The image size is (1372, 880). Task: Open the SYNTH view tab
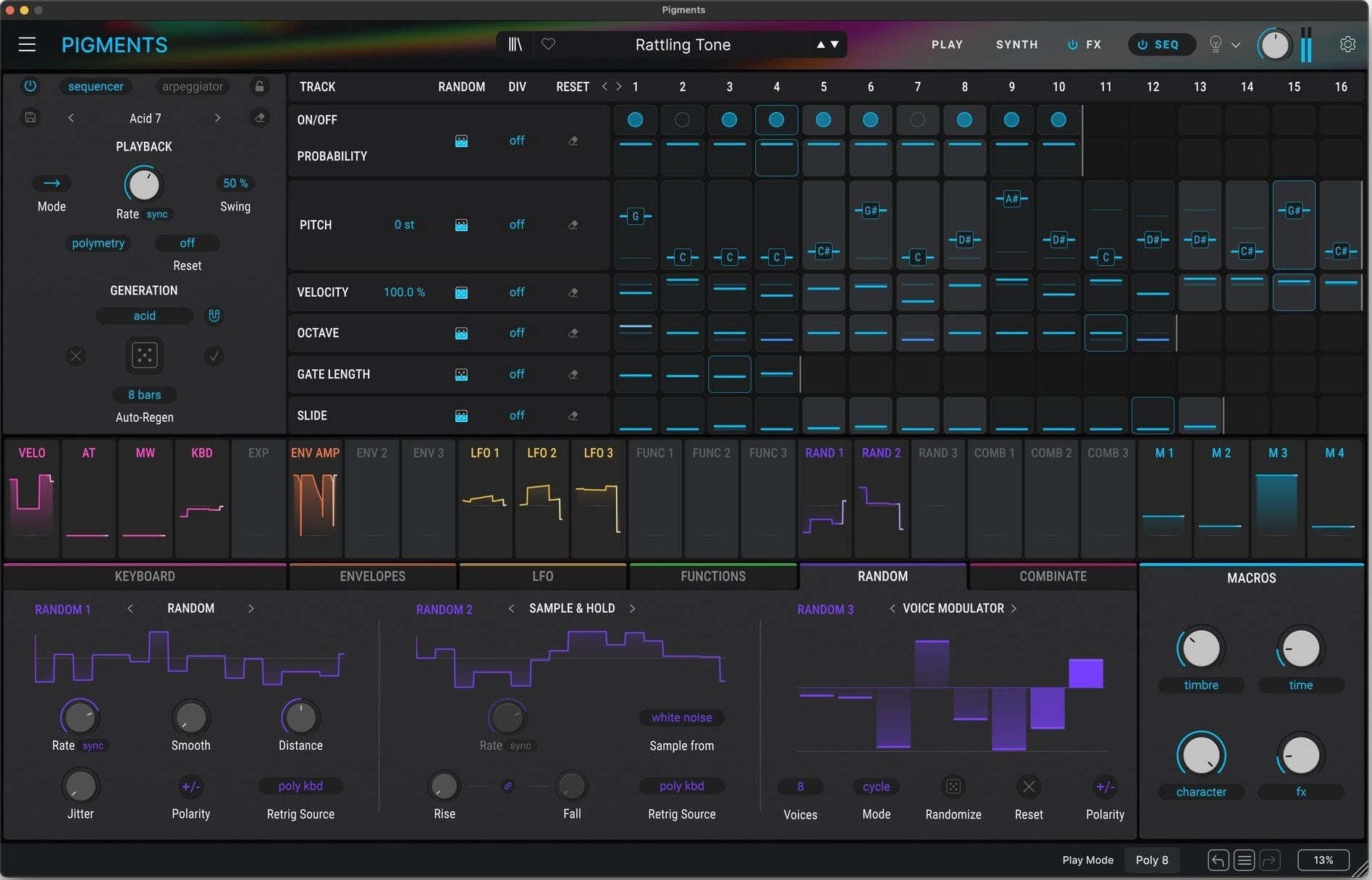click(1017, 45)
